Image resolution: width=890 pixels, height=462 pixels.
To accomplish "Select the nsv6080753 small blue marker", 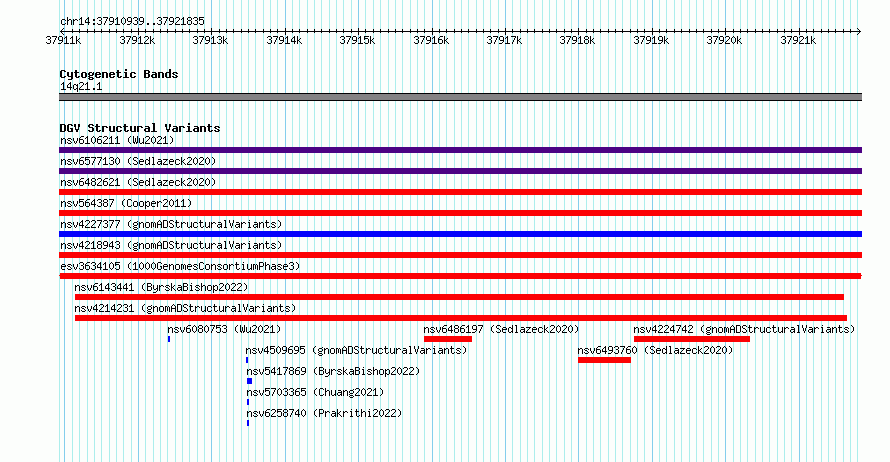I will pos(169,339).
